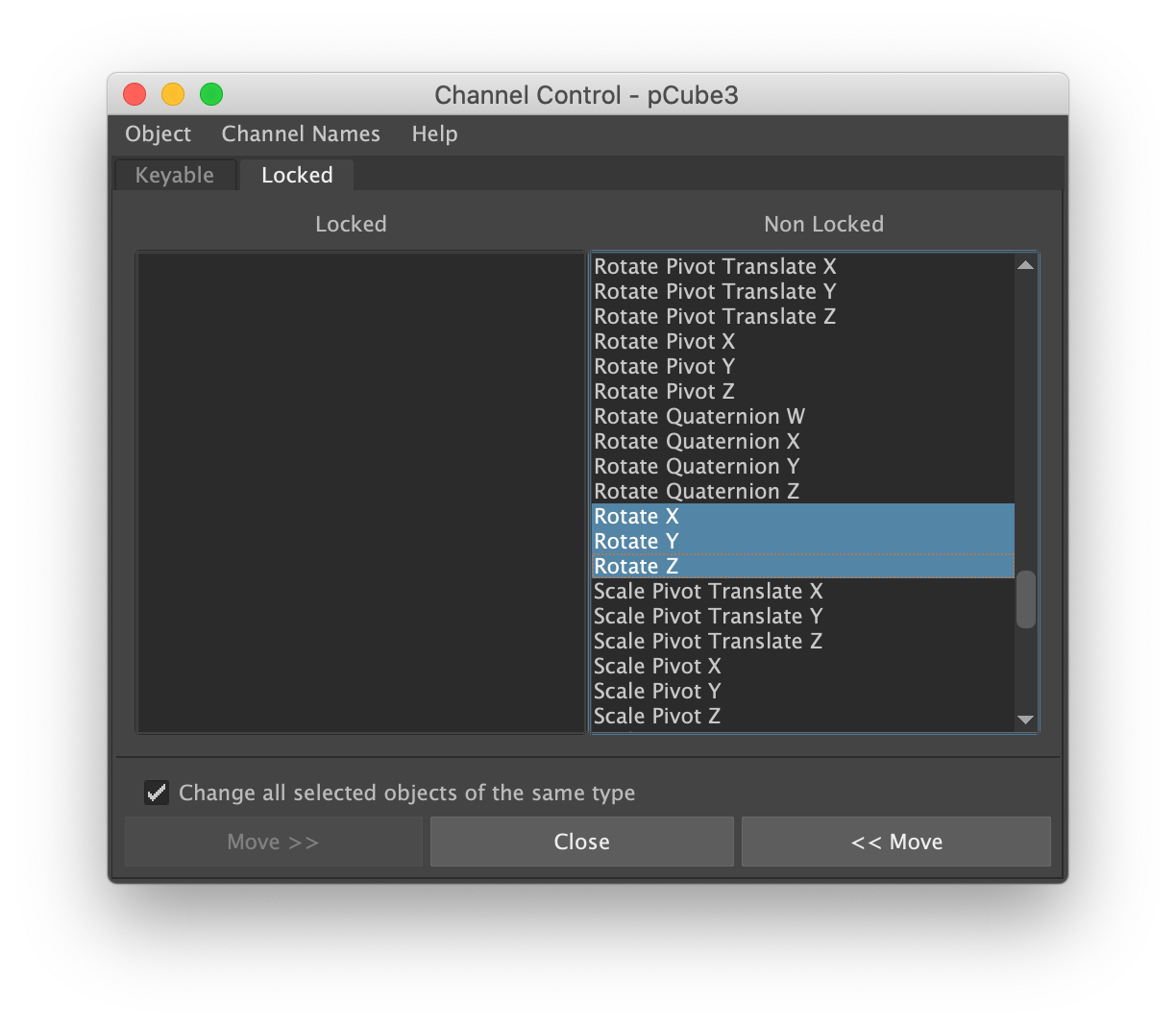Select Rotate Pivot Translate Y attribute
1176x1026 pixels.
pos(715,292)
